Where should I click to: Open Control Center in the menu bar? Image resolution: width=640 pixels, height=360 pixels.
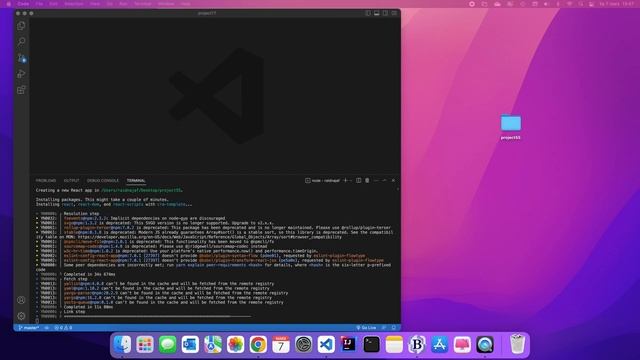click(591, 4)
